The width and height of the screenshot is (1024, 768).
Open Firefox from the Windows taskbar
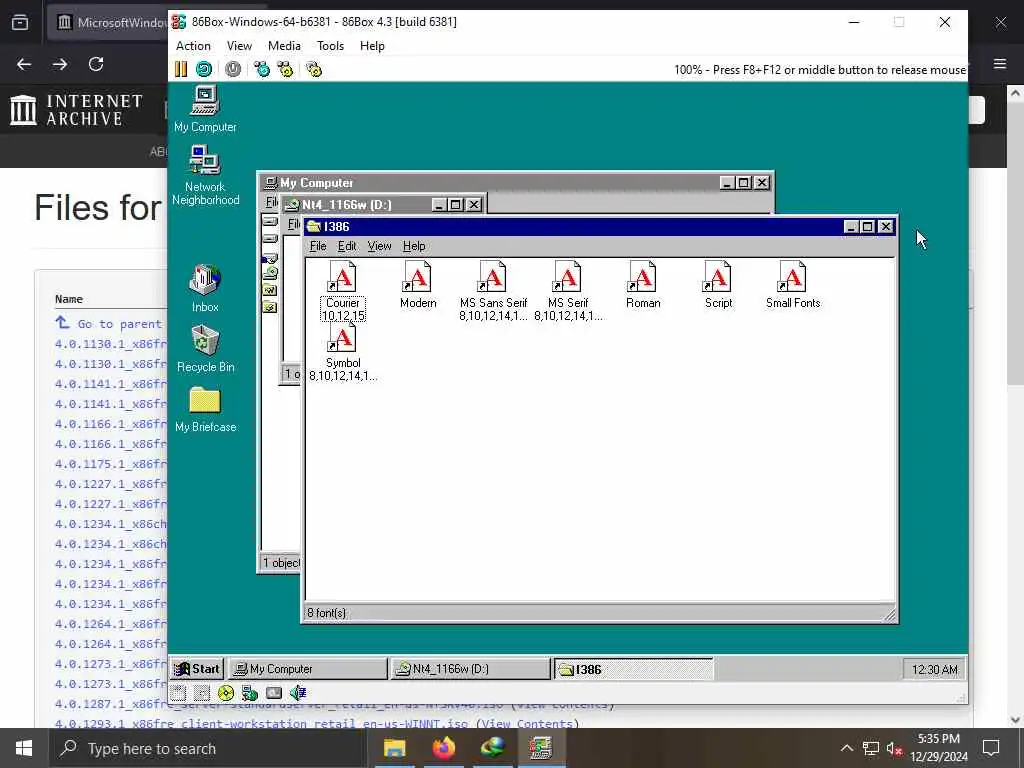pyautogui.click(x=443, y=748)
